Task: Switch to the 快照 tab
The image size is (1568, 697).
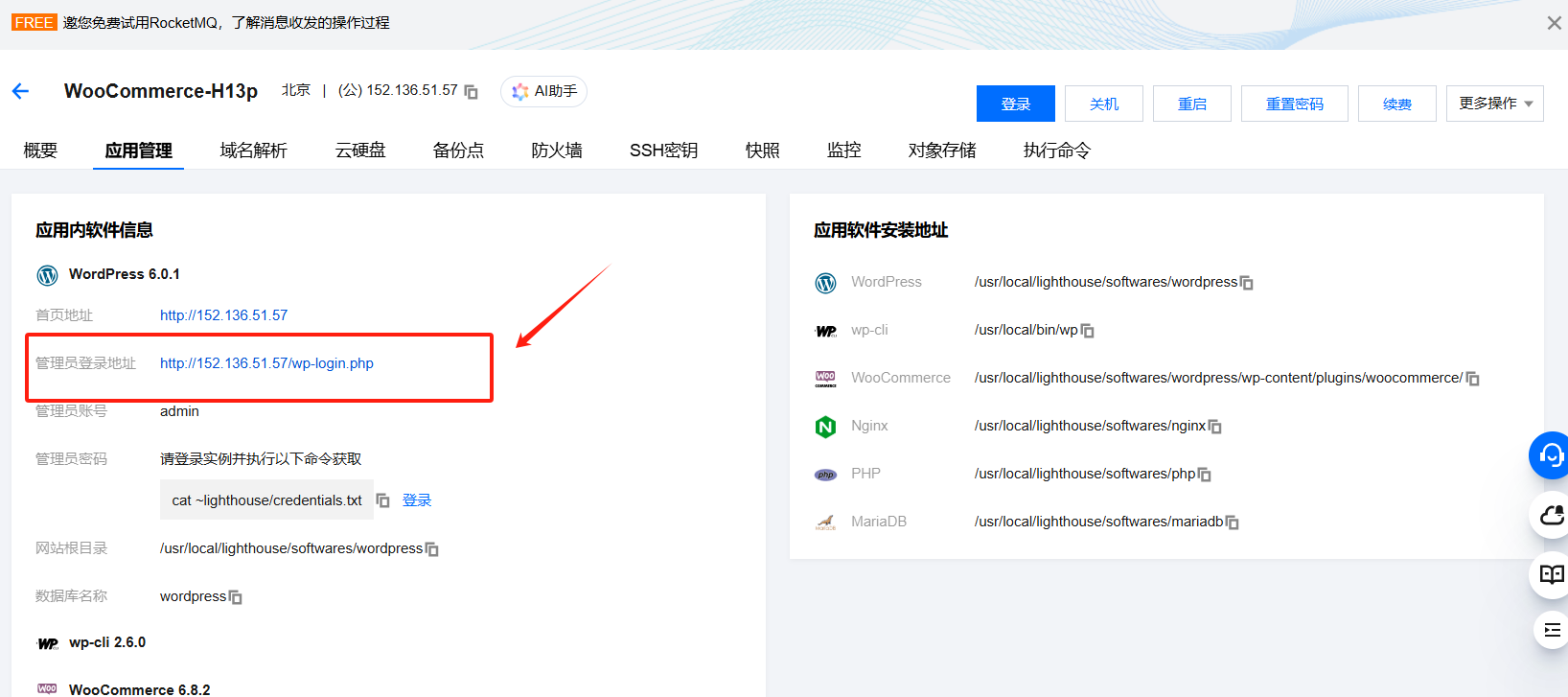Action: click(x=763, y=151)
